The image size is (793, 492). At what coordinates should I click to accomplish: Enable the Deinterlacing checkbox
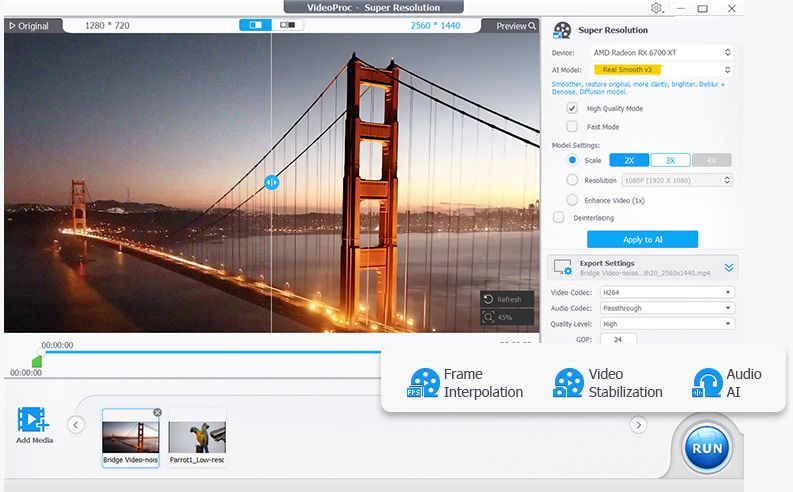[x=558, y=217]
